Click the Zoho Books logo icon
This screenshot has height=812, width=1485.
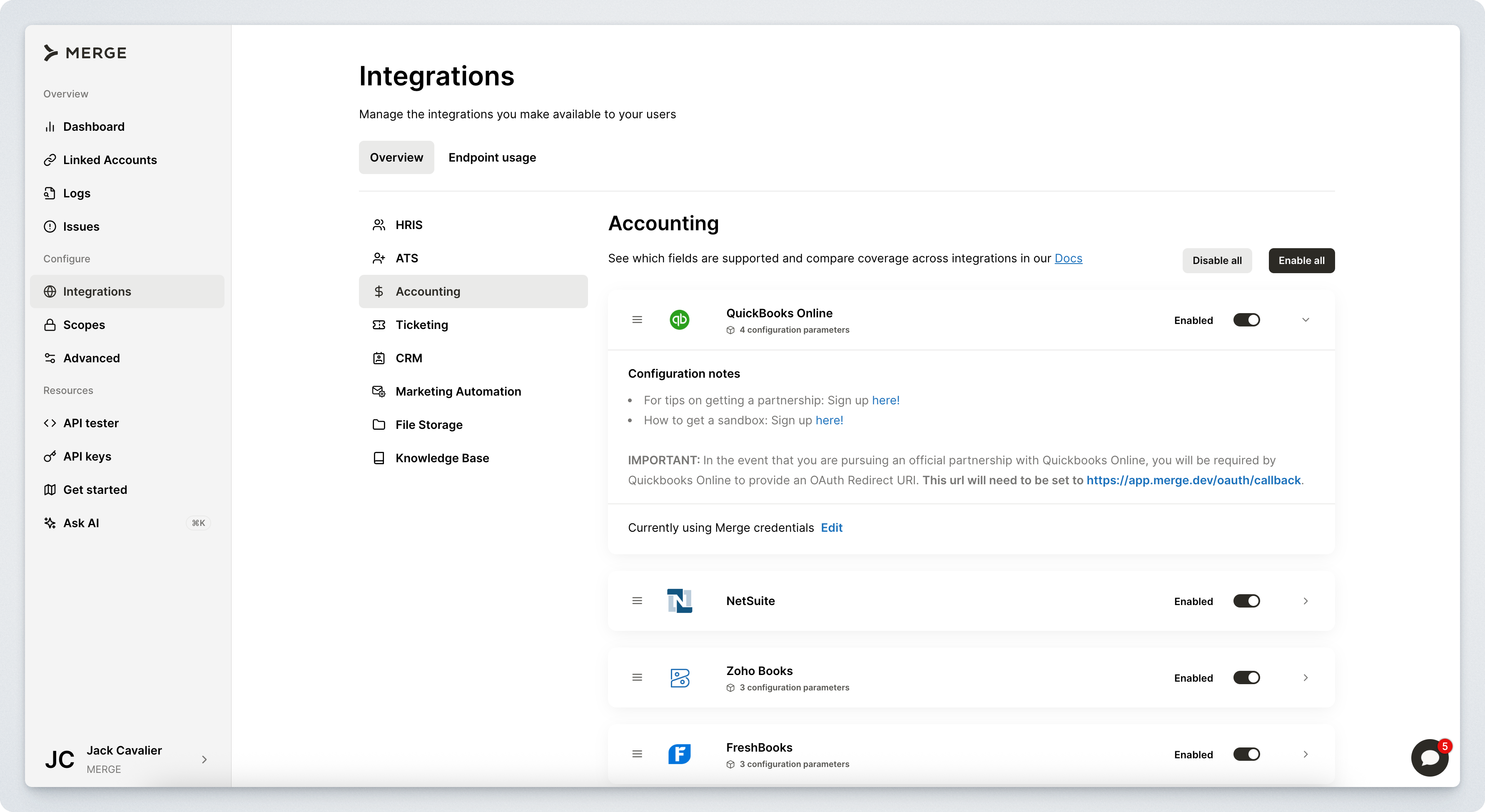point(679,678)
